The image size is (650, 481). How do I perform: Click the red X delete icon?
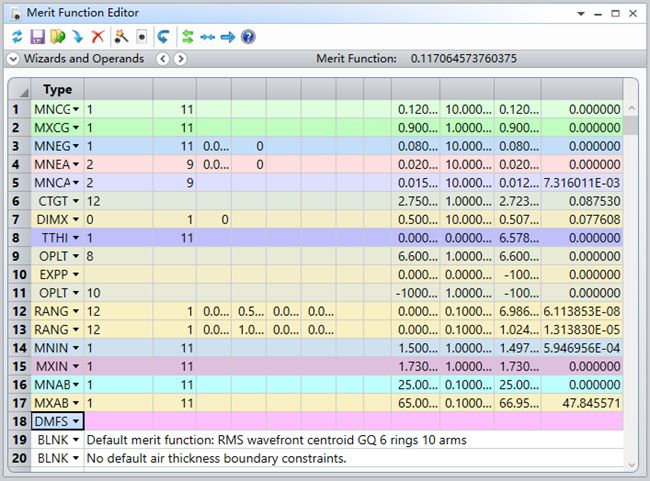click(97, 37)
